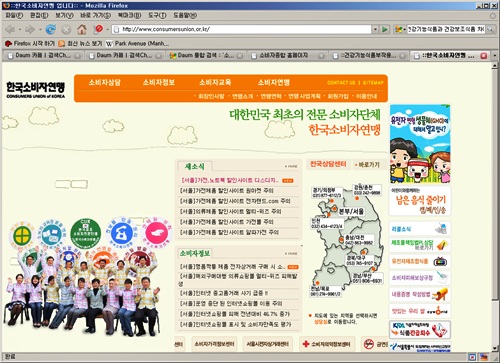Click the '바로가기' button next to 전국상담센터
Screen dimensions: 500x363
(x=368, y=165)
